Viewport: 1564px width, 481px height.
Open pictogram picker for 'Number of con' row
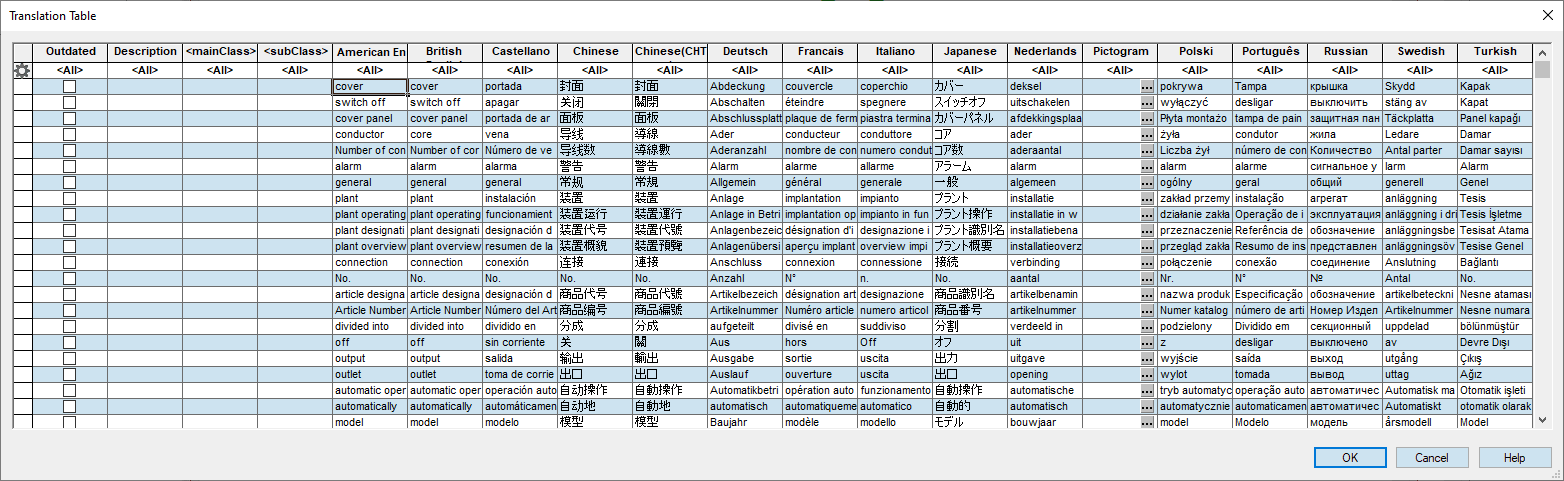[1147, 150]
